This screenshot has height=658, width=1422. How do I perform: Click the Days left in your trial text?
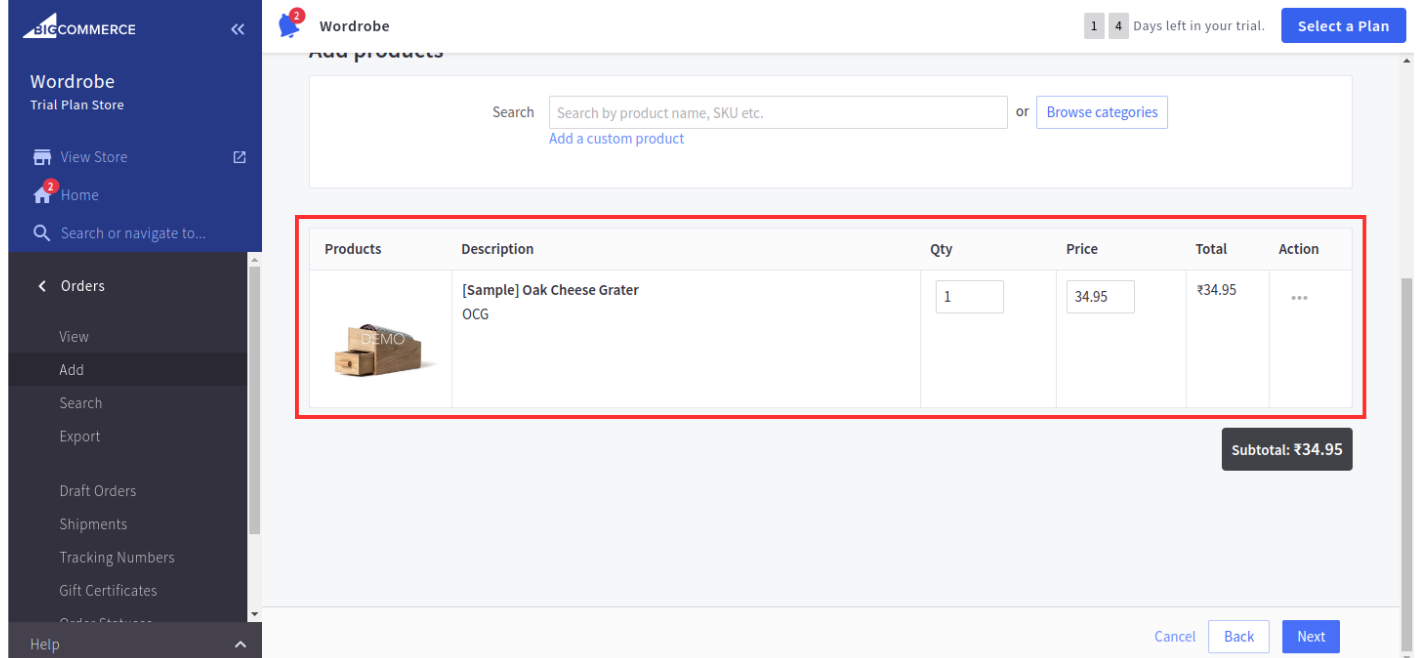coord(1199,26)
